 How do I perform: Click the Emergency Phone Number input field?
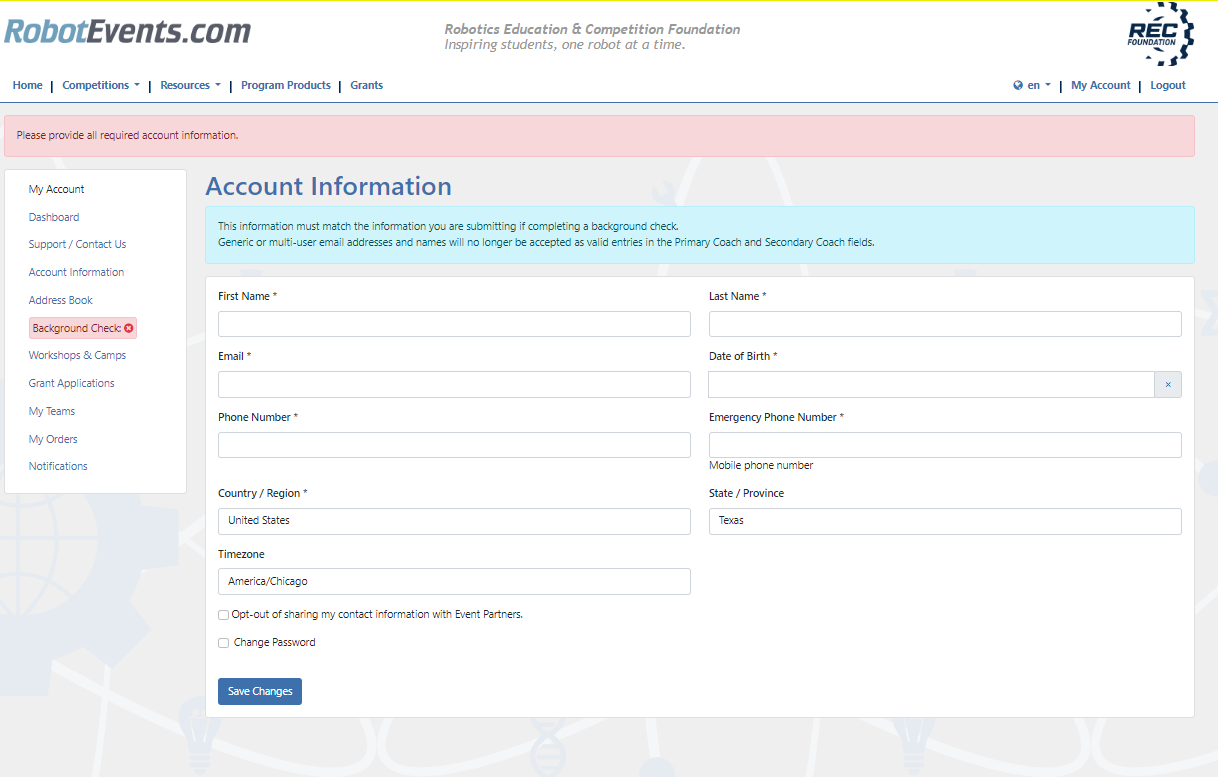point(944,444)
